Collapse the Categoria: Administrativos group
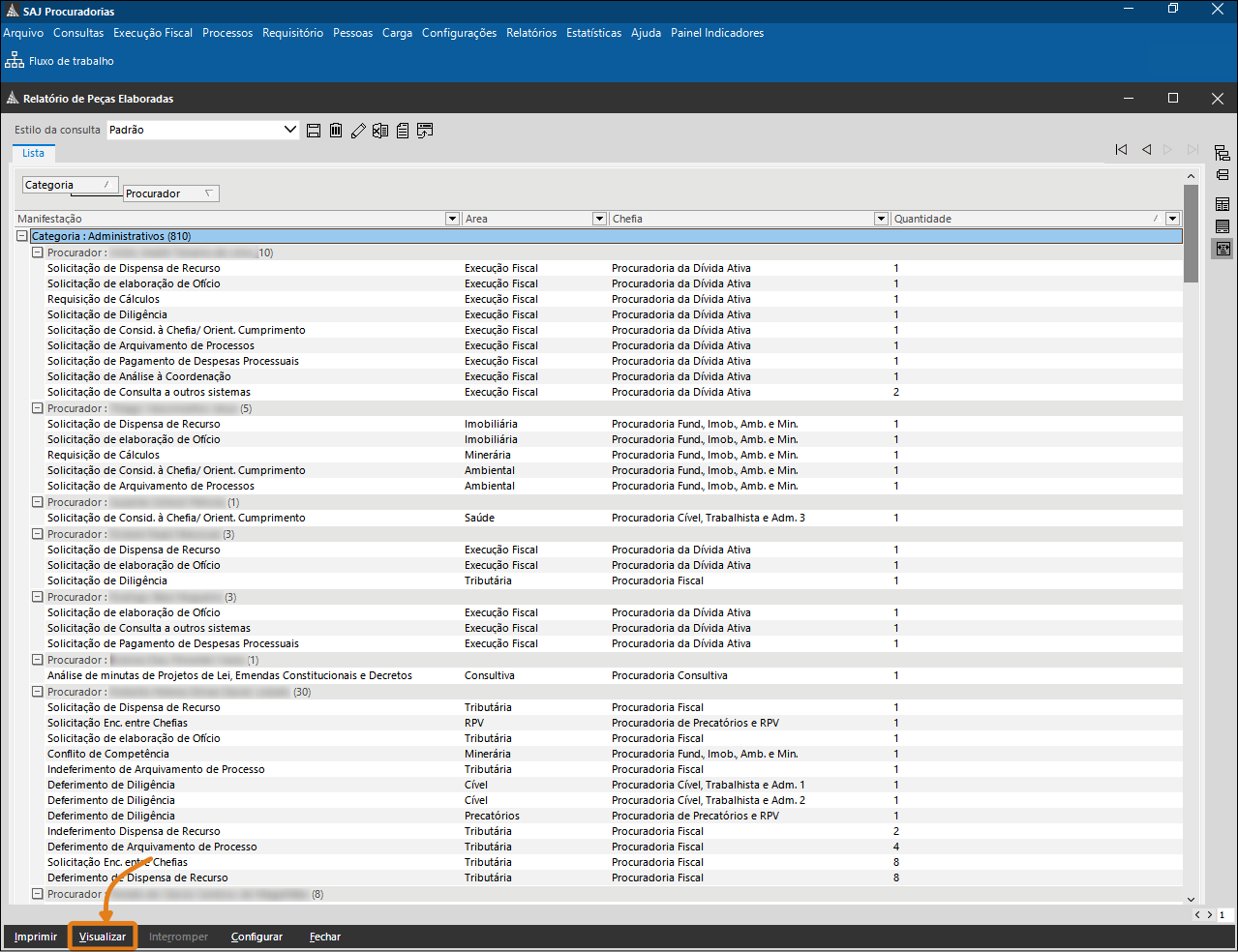 22,236
